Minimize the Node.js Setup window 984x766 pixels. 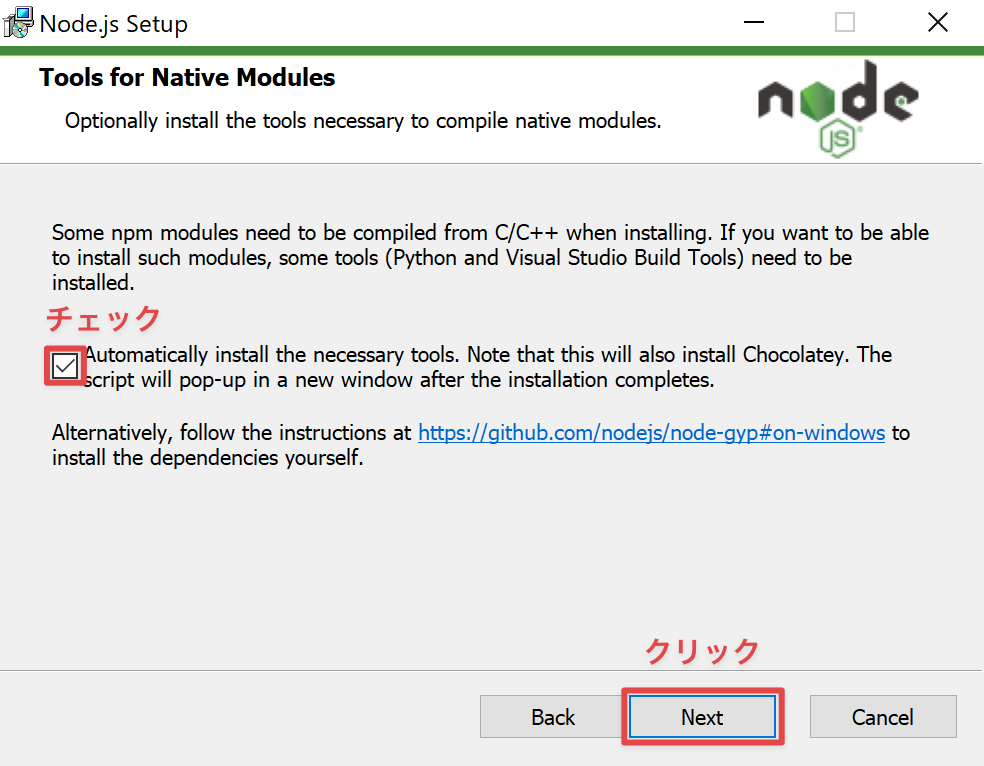pos(755,23)
